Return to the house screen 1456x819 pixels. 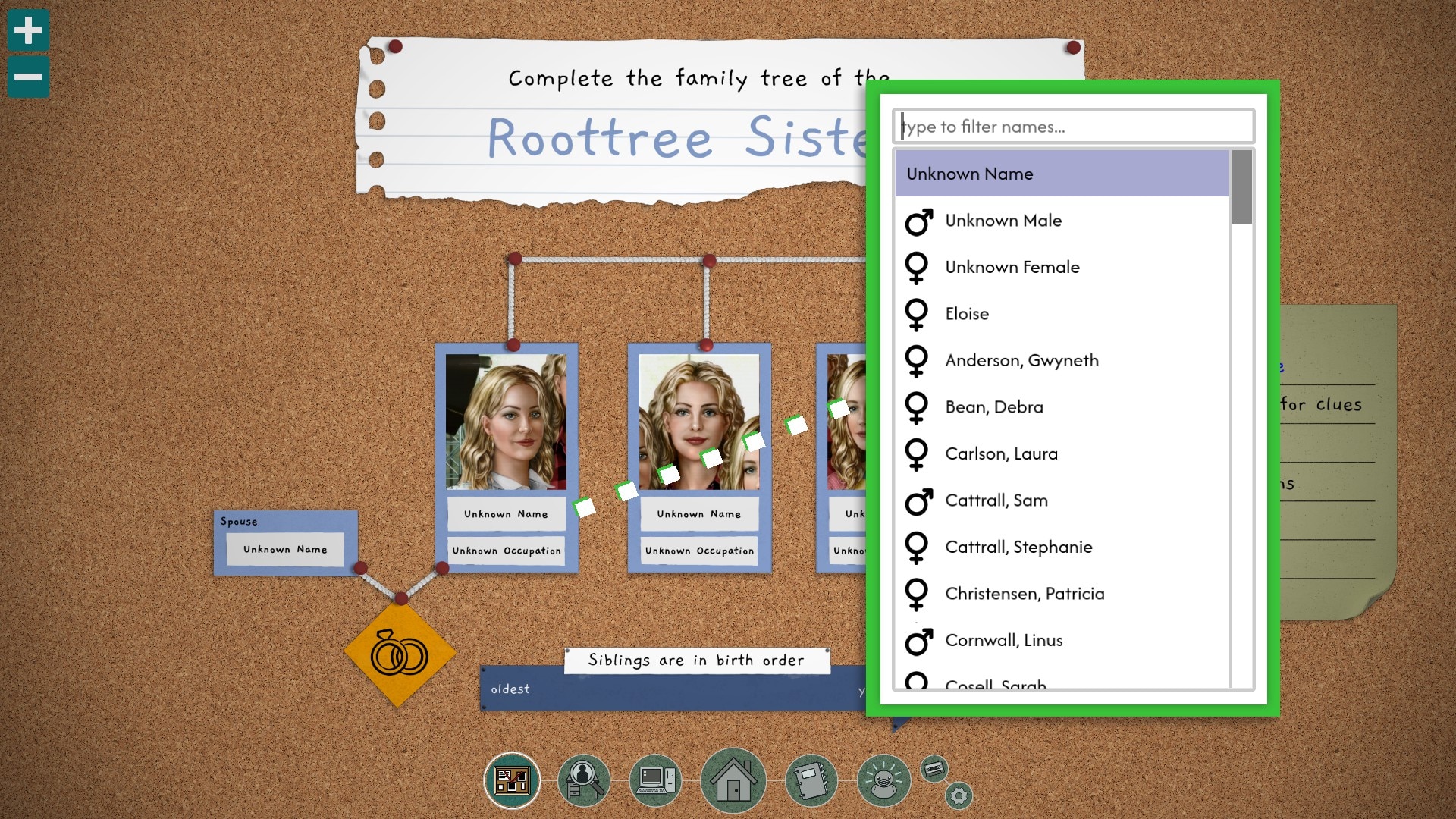pos(733,780)
